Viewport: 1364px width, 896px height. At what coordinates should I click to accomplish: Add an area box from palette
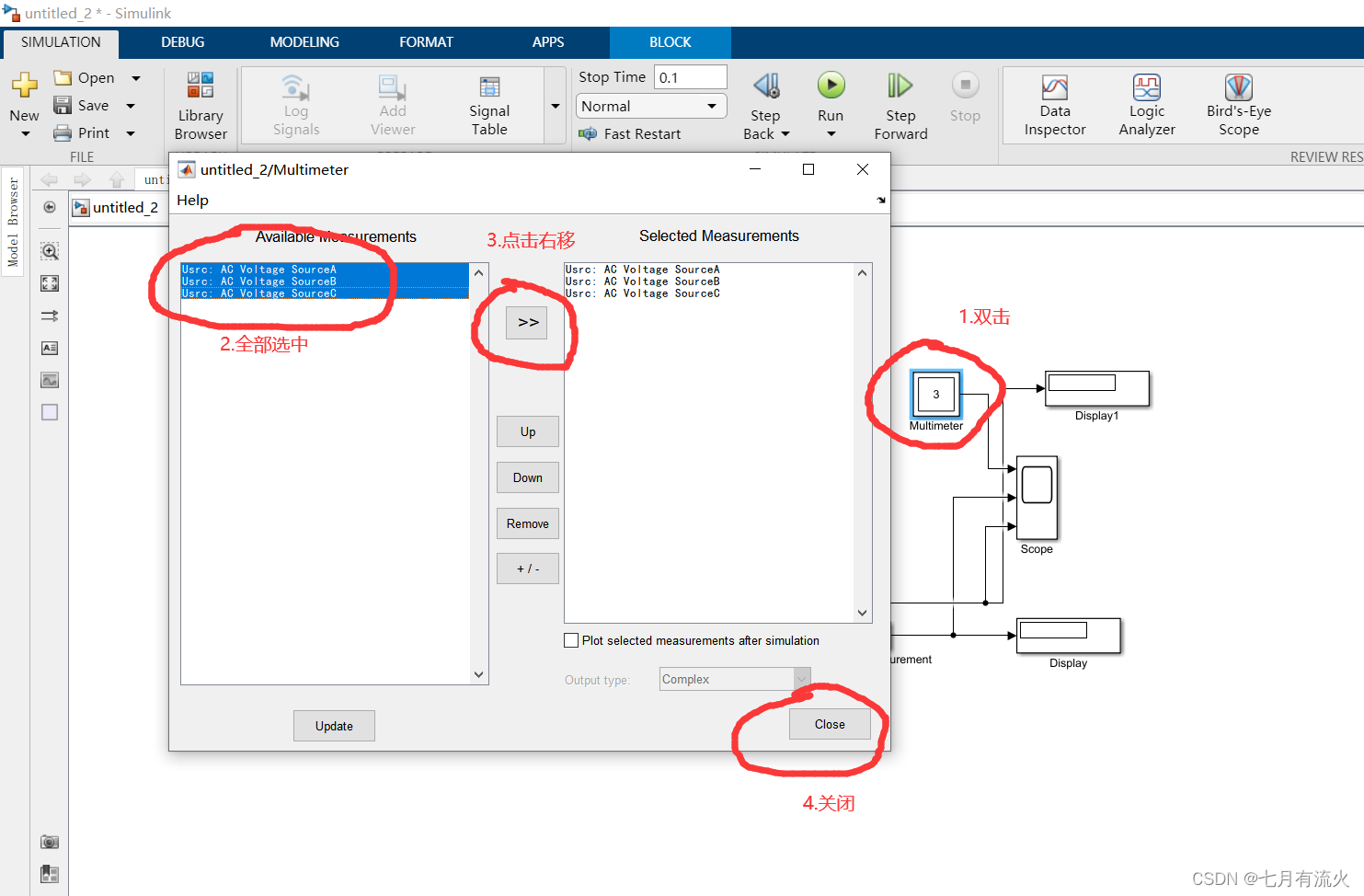(x=50, y=412)
